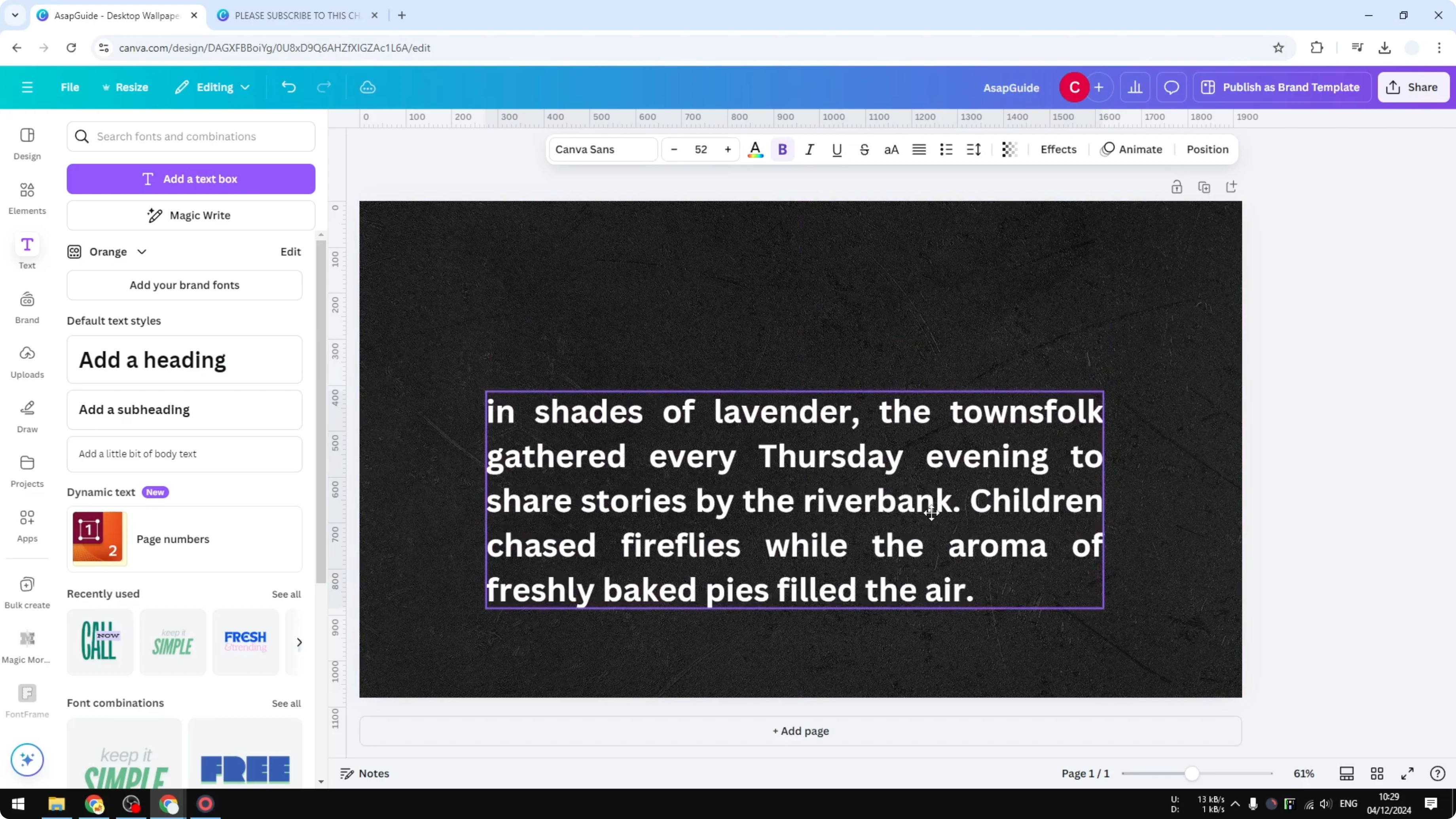Viewport: 1456px width, 819px height.
Task: Open the File menu
Action: [70, 87]
